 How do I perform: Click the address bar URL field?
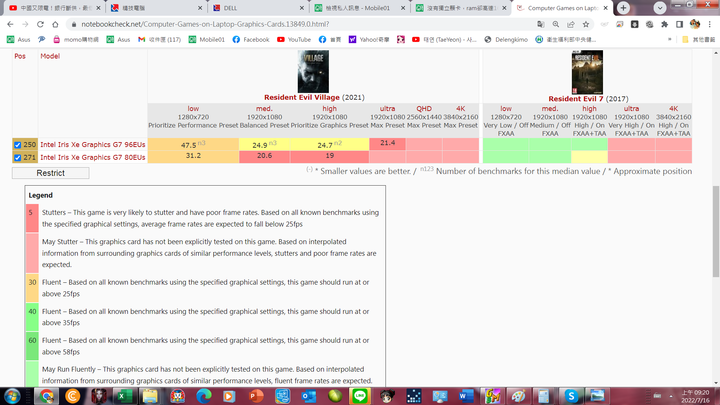pos(303,24)
